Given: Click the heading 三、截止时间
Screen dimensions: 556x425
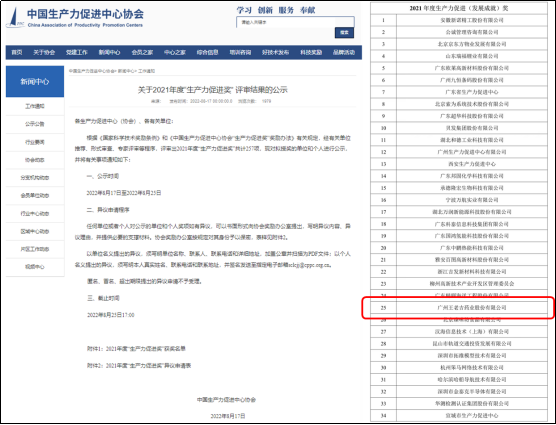Looking at the screenshot, I should [103, 298].
